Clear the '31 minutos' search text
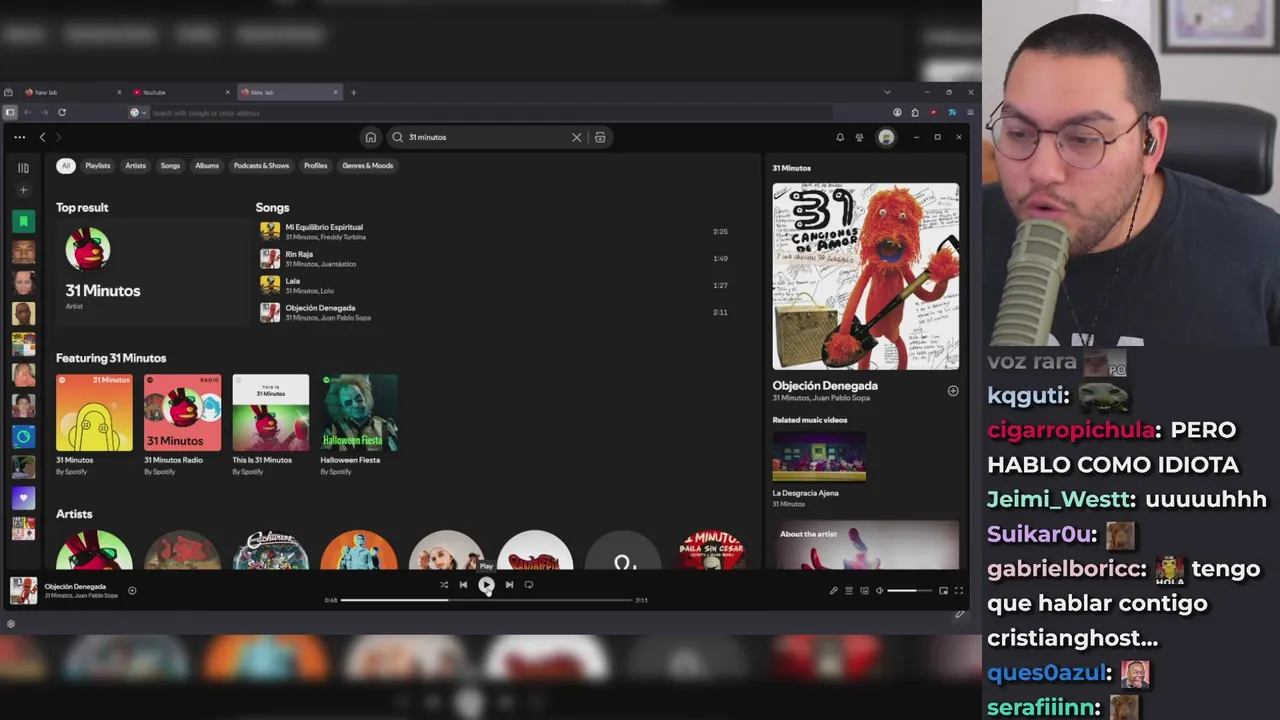 click(x=576, y=137)
